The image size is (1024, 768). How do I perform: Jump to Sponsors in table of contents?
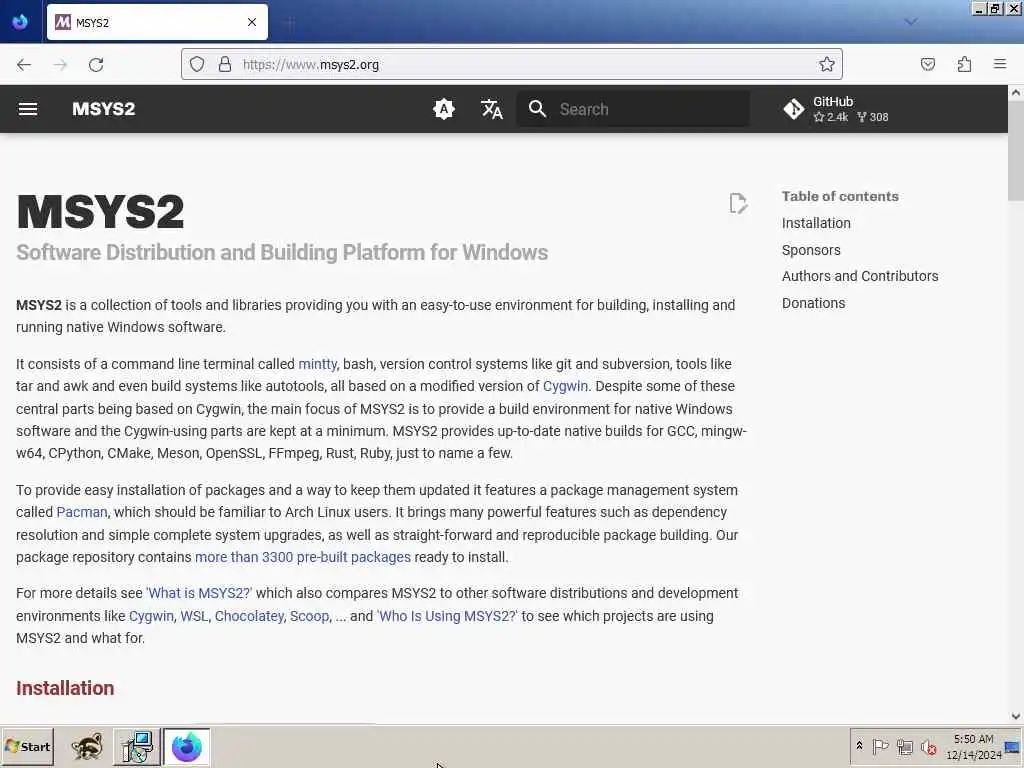[x=811, y=250]
